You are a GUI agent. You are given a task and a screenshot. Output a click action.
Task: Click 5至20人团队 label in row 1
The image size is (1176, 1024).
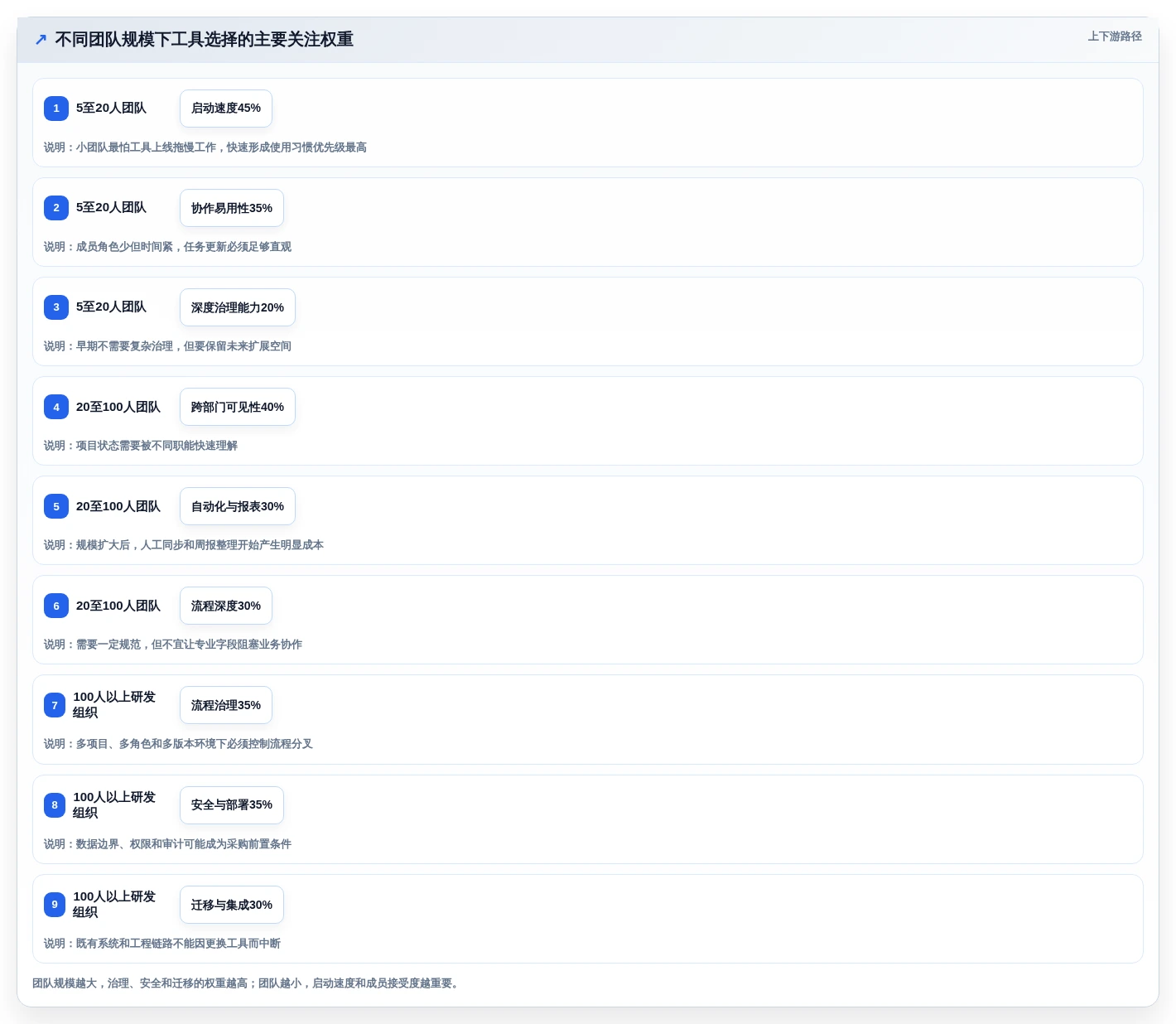[x=111, y=108]
